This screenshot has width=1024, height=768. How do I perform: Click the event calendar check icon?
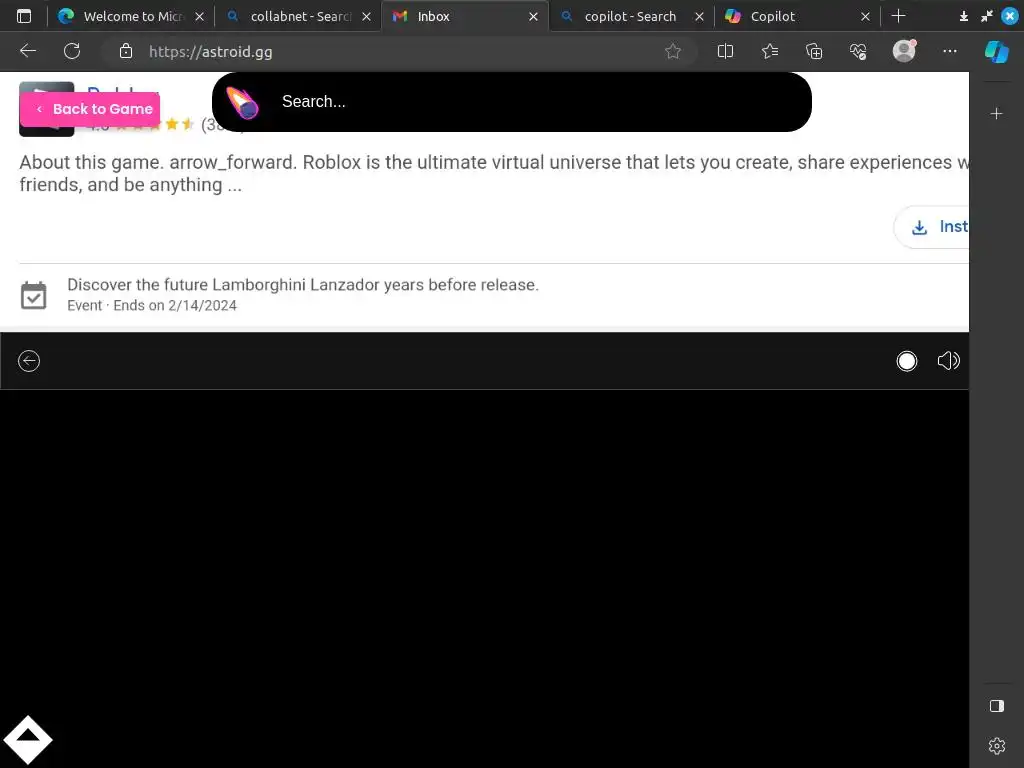(x=33, y=295)
